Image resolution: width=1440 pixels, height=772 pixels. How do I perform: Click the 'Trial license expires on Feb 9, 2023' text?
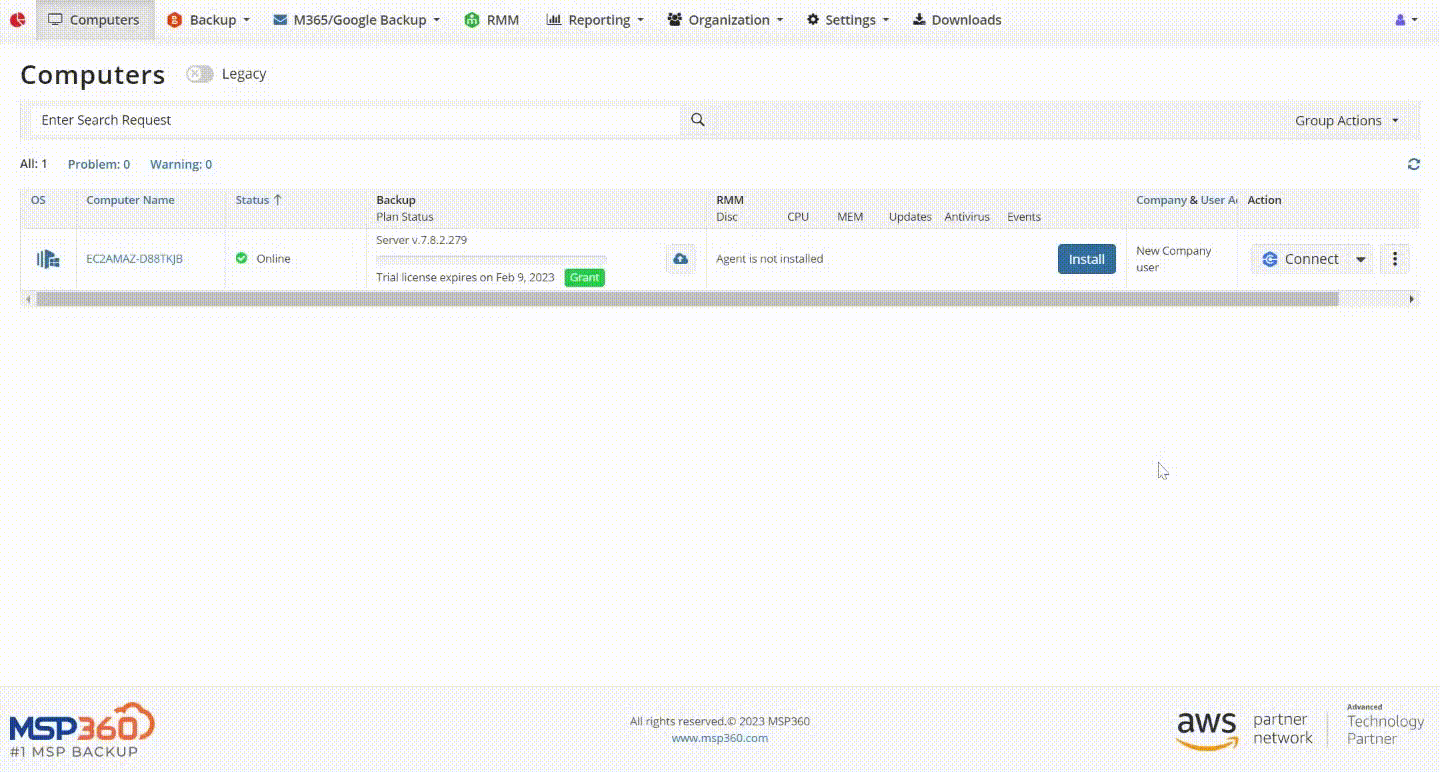pos(465,277)
